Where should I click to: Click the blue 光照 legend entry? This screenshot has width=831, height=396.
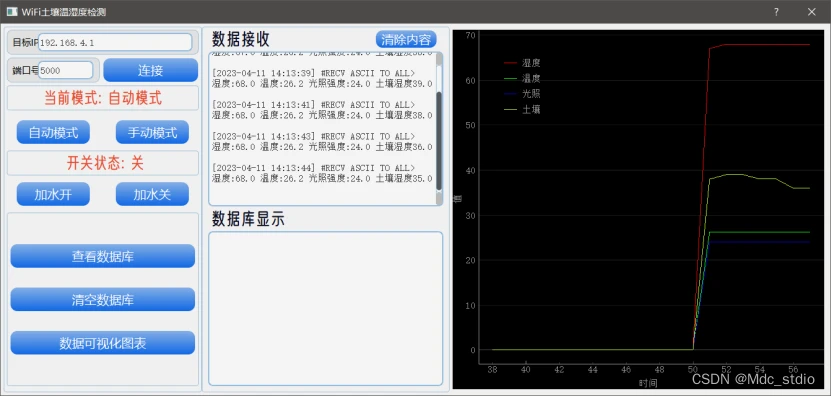pos(522,94)
